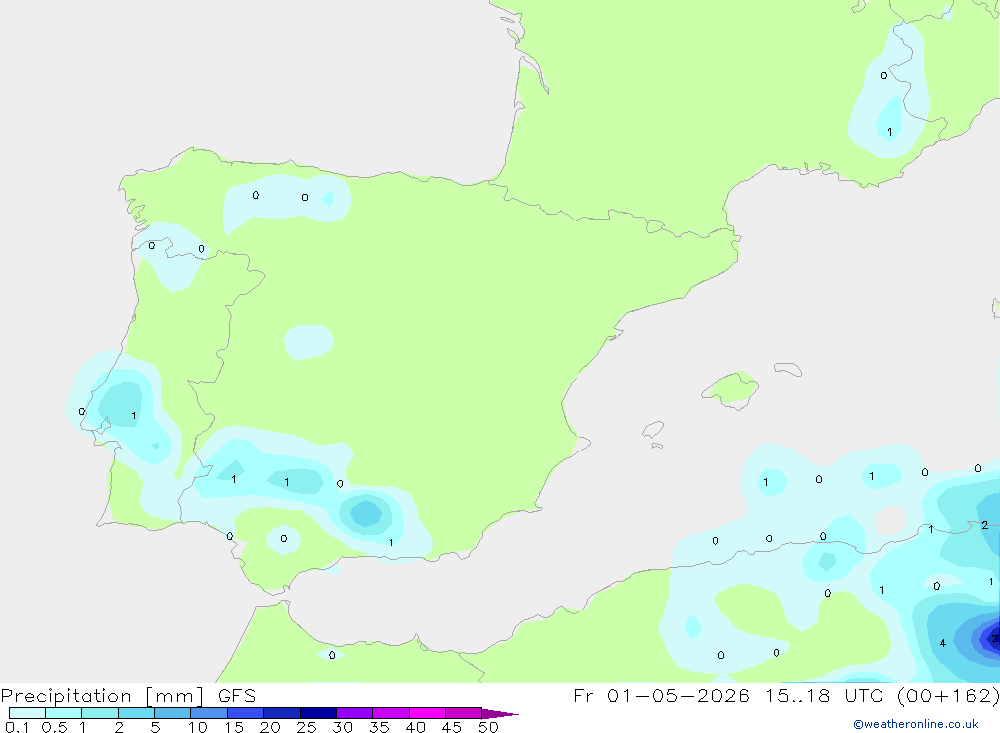Image resolution: width=1000 pixels, height=733 pixels.
Task: Click the 0.5 to 1 mm legend swatch
Action: [x=63, y=713]
